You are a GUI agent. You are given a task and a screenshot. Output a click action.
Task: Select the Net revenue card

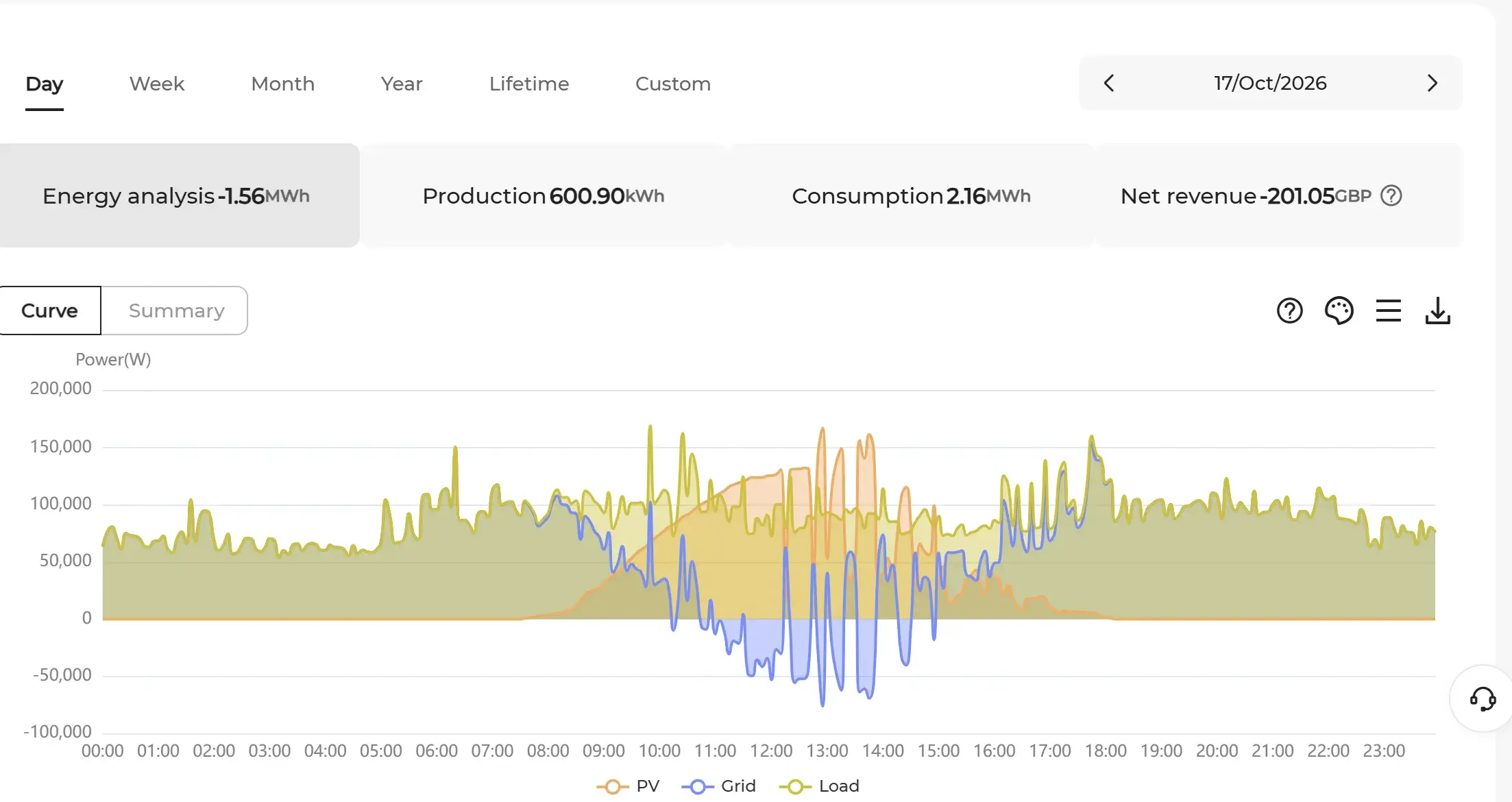click(1279, 195)
